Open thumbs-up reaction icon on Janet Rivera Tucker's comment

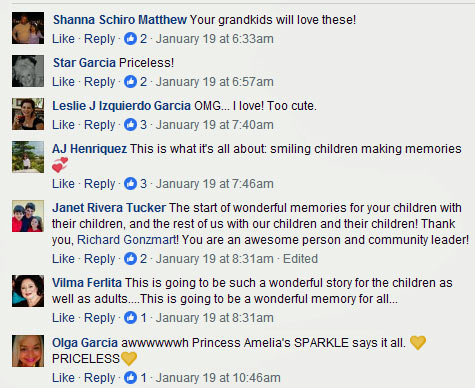(130, 259)
